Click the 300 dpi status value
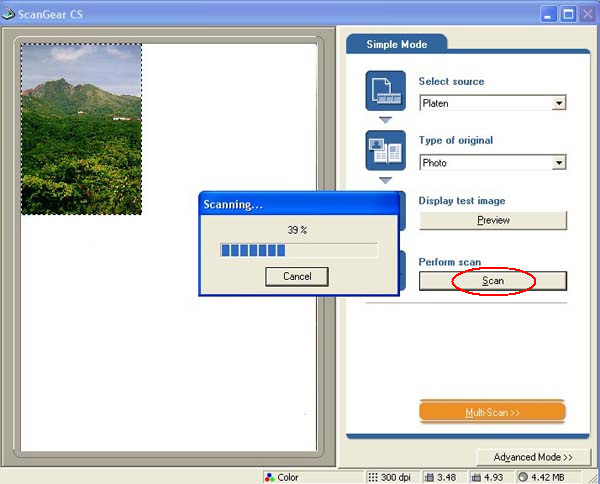 pos(396,477)
